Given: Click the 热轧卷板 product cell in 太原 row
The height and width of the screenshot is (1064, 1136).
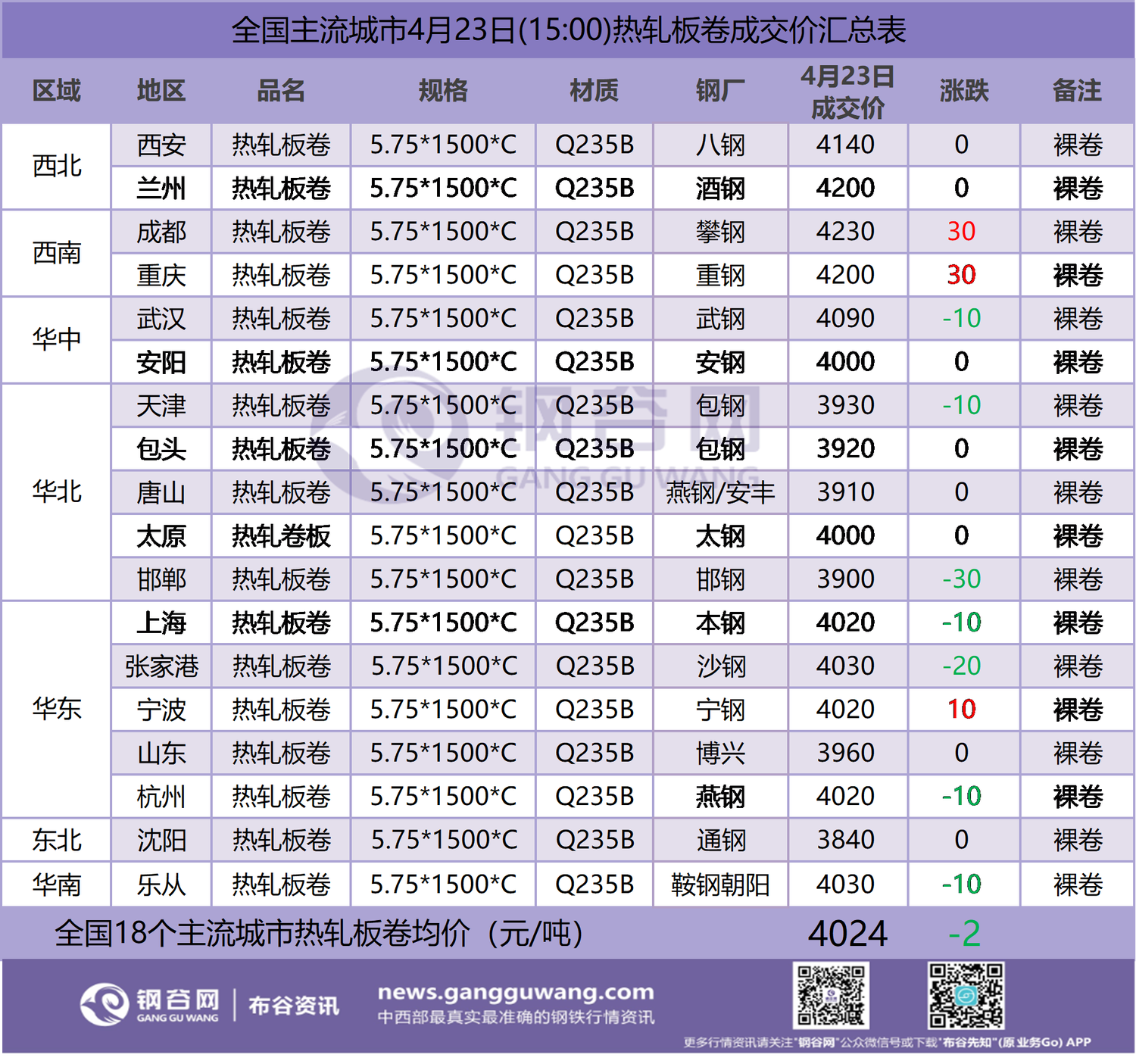Looking at the screenshot, I should coord(281,536).
